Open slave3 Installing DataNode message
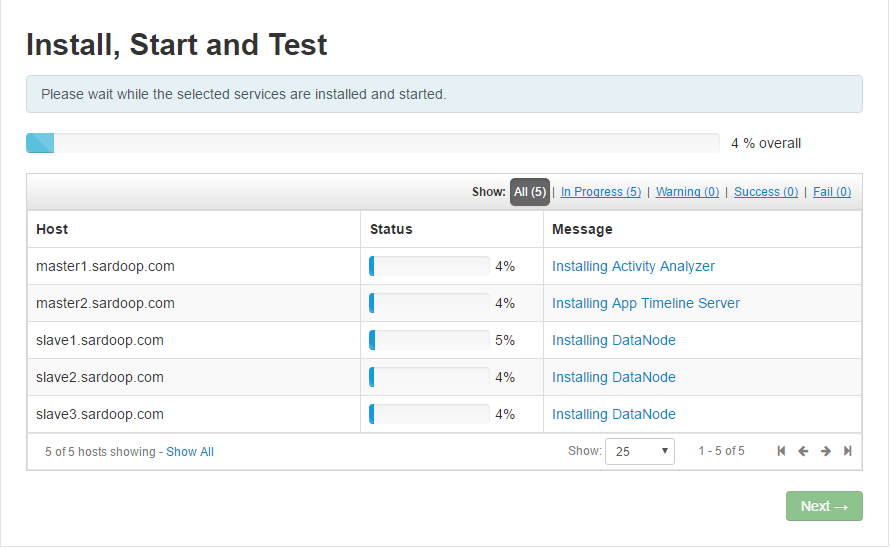The image size is (890, 549). click(x=613, y=414)
